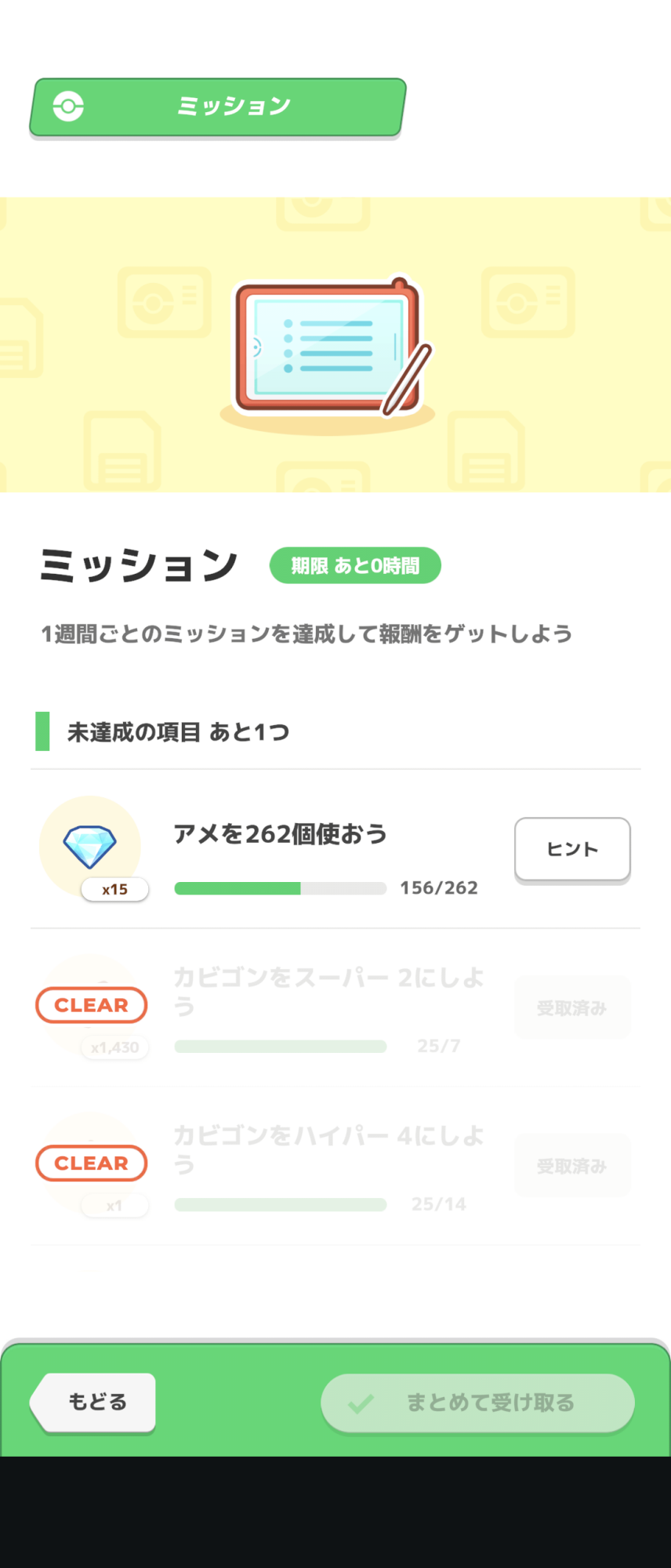Image resolution: width=671 pixels, height=1568 pixels.
Task: Select the アメを262個使おう mission title
Action: 280,834
